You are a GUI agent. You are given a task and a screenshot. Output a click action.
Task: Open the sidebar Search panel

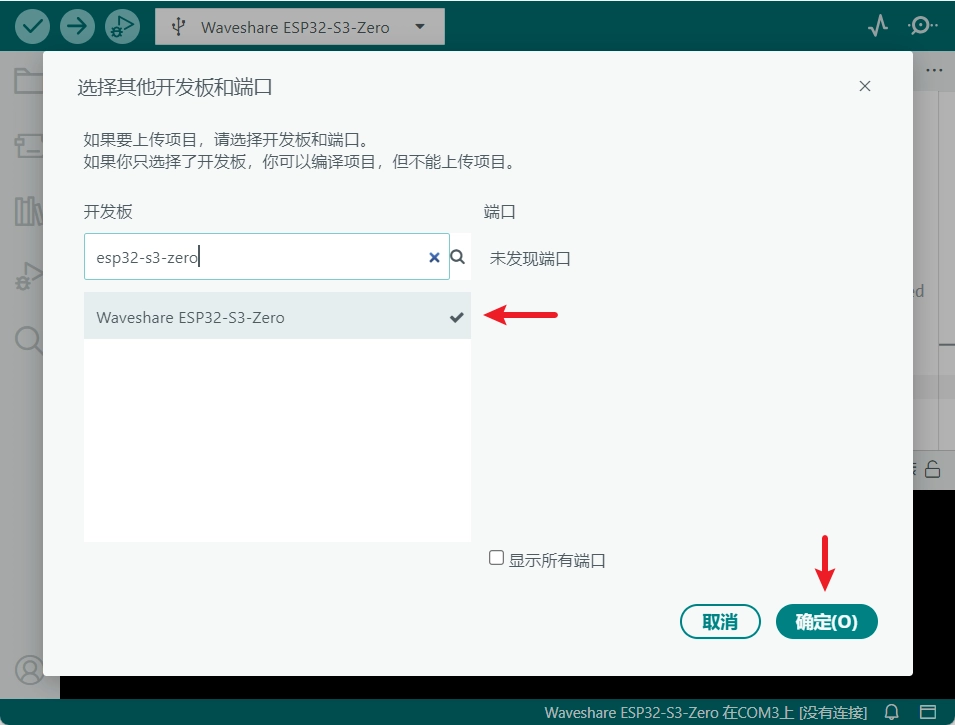28,340
